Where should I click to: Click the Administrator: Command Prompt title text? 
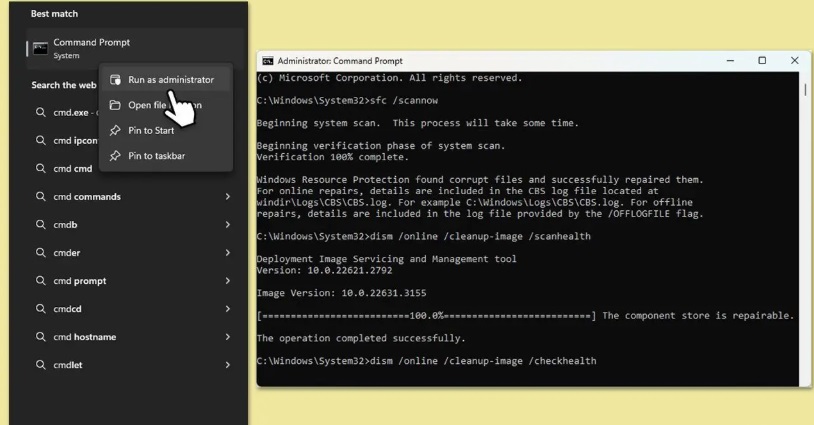pos(340,61)
